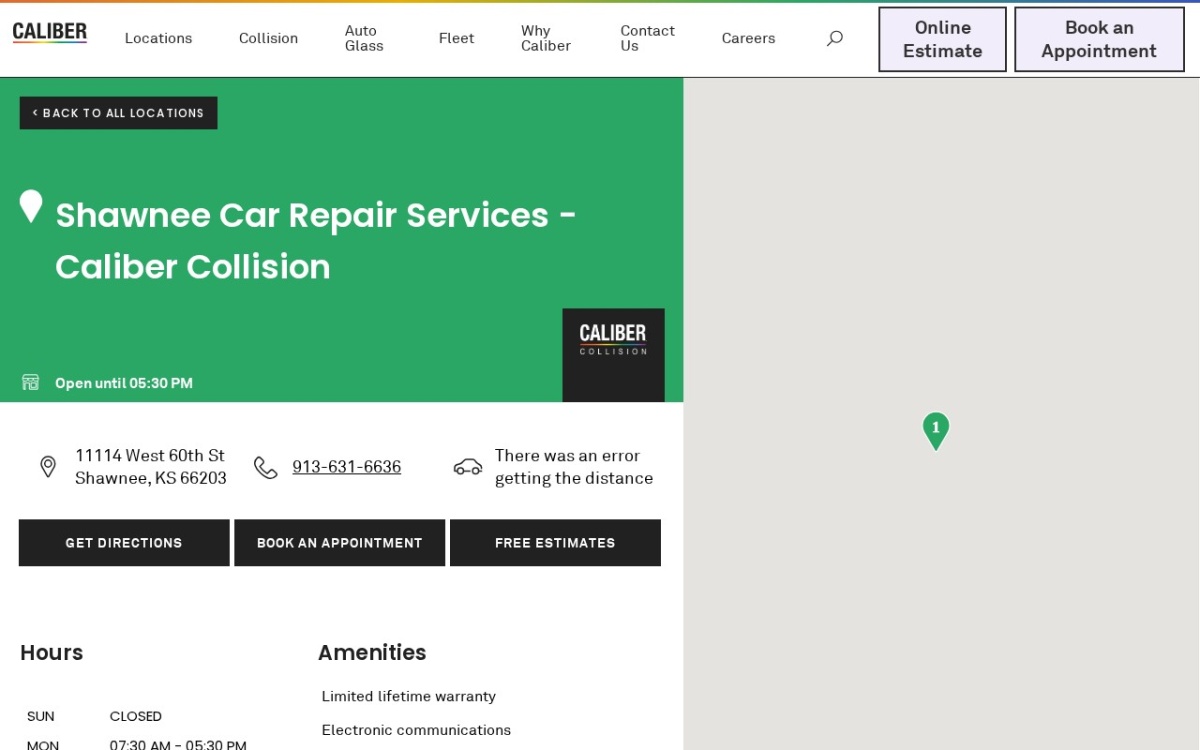Click Electronic communications amenity
This screenshot has width=1200, height=750.
point(416,730)
